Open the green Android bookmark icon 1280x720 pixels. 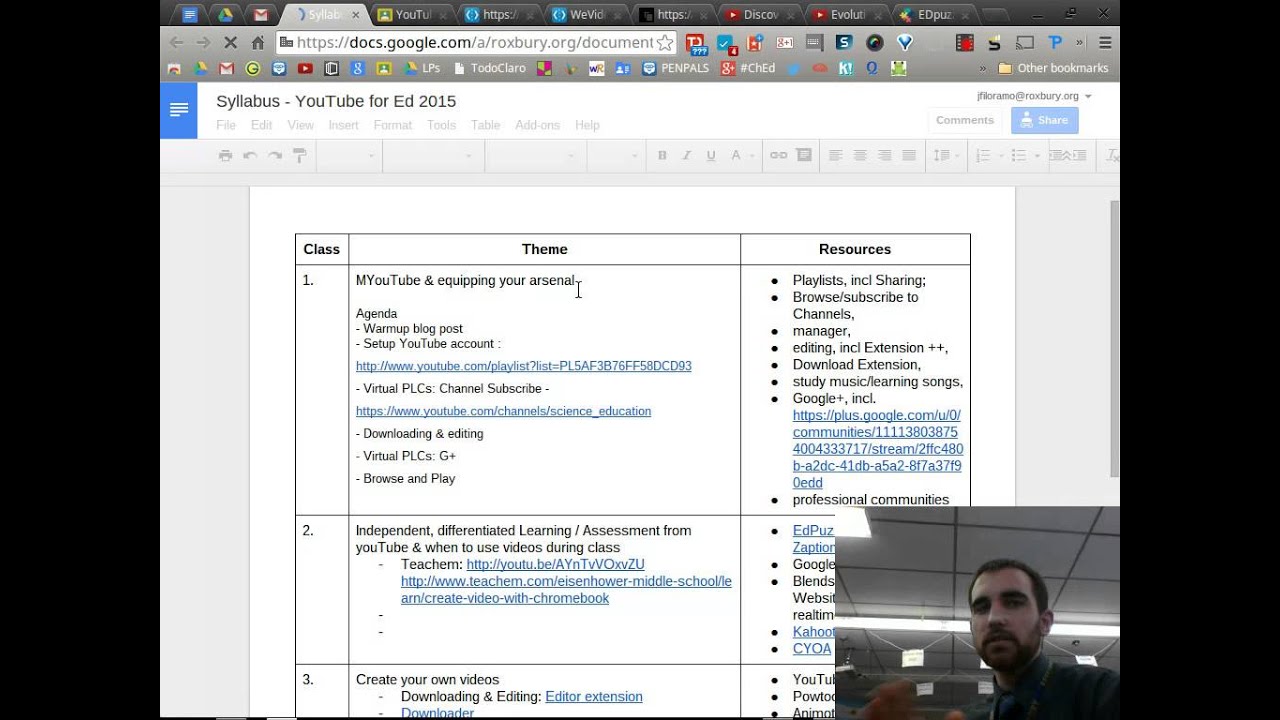(x=899, y=69)
